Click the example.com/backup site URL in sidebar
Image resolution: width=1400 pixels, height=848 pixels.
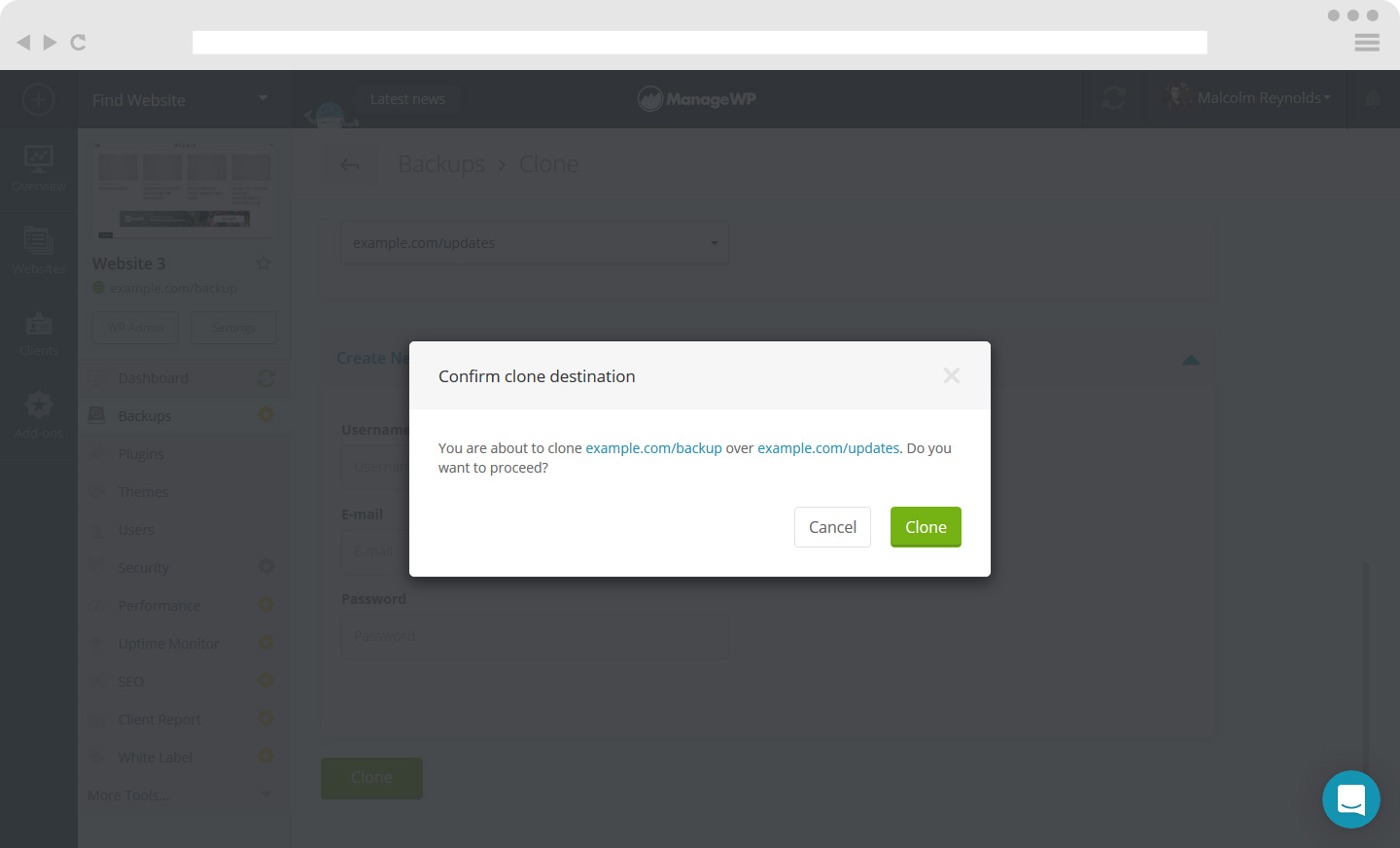173,289
